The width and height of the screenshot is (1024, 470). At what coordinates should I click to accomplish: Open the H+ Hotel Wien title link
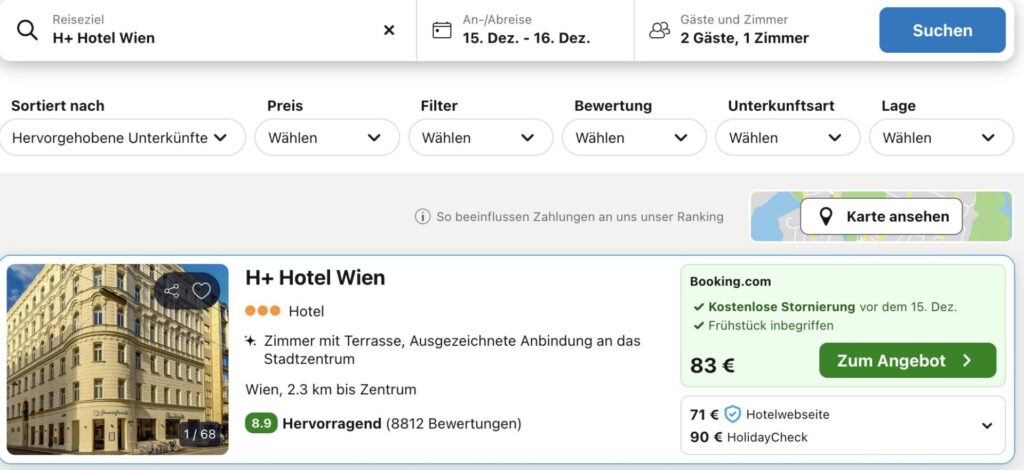pos(315,277)
